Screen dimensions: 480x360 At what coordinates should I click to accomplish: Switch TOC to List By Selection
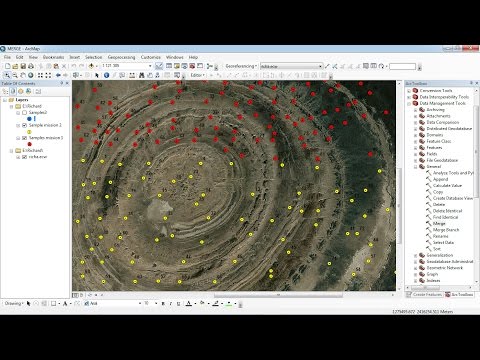[28, 91]
